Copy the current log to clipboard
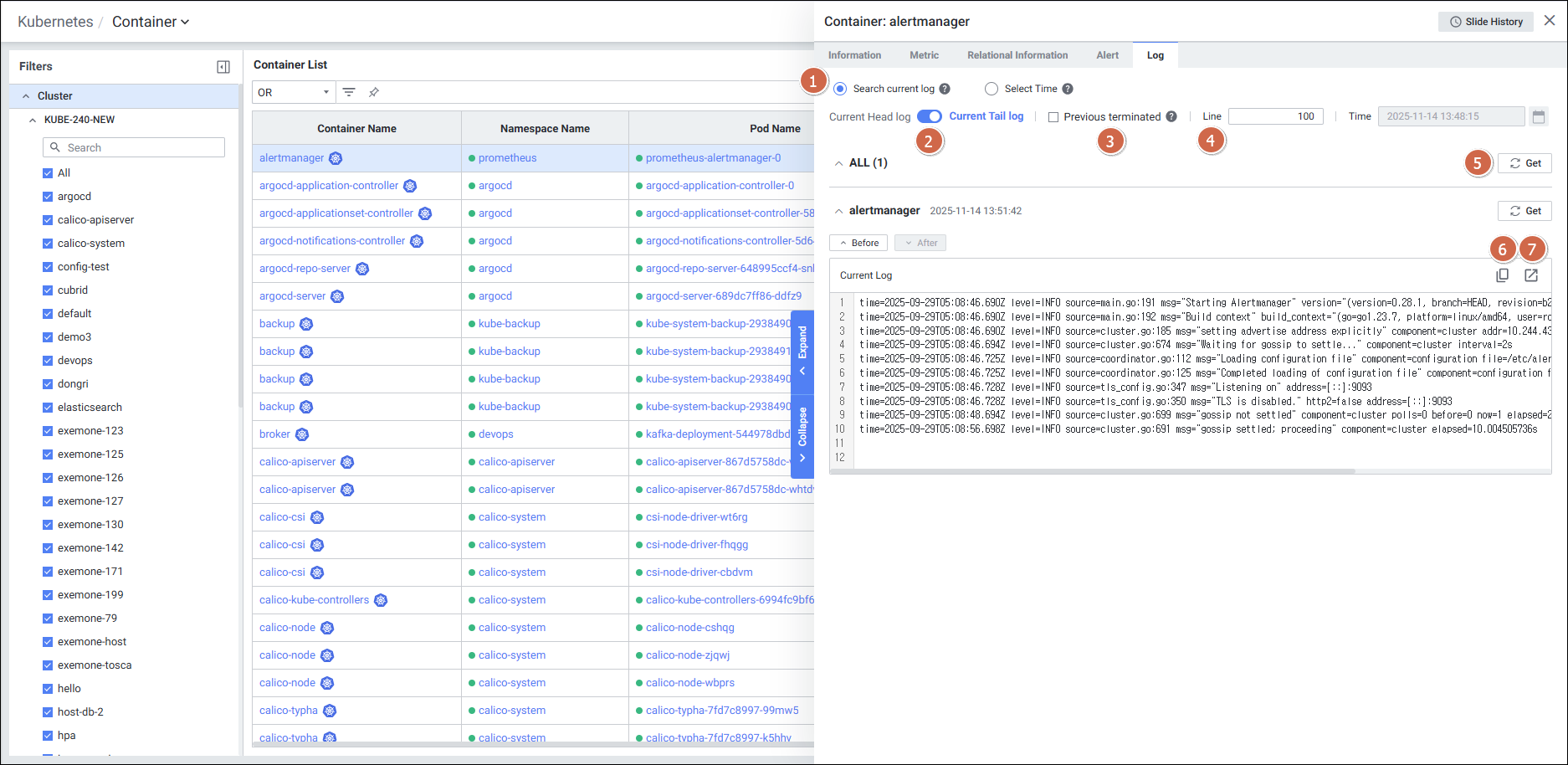Screen dimensions: 1568x765 [1502, 275]
